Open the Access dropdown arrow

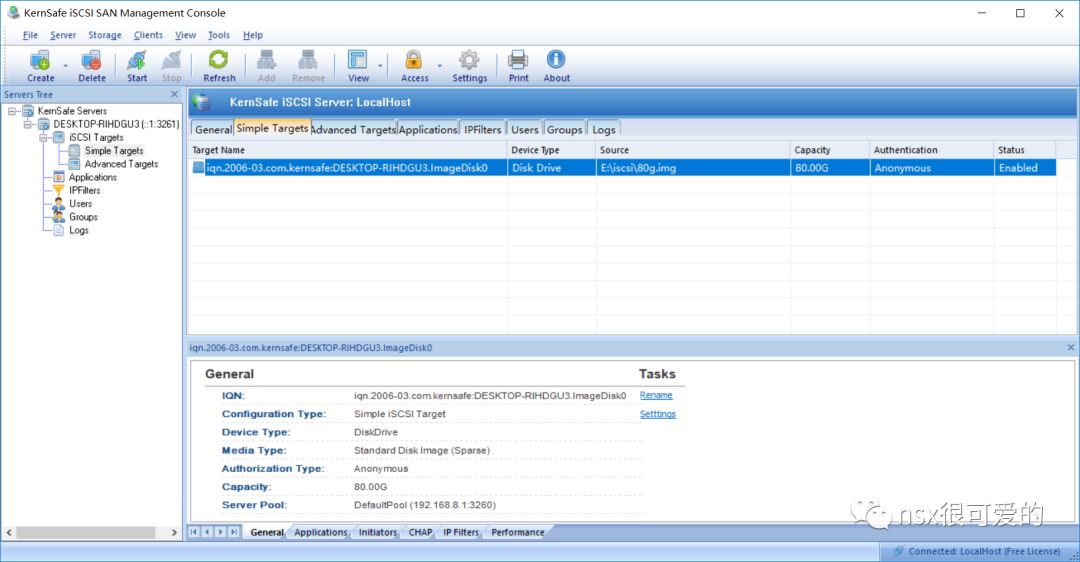[439, 66]
